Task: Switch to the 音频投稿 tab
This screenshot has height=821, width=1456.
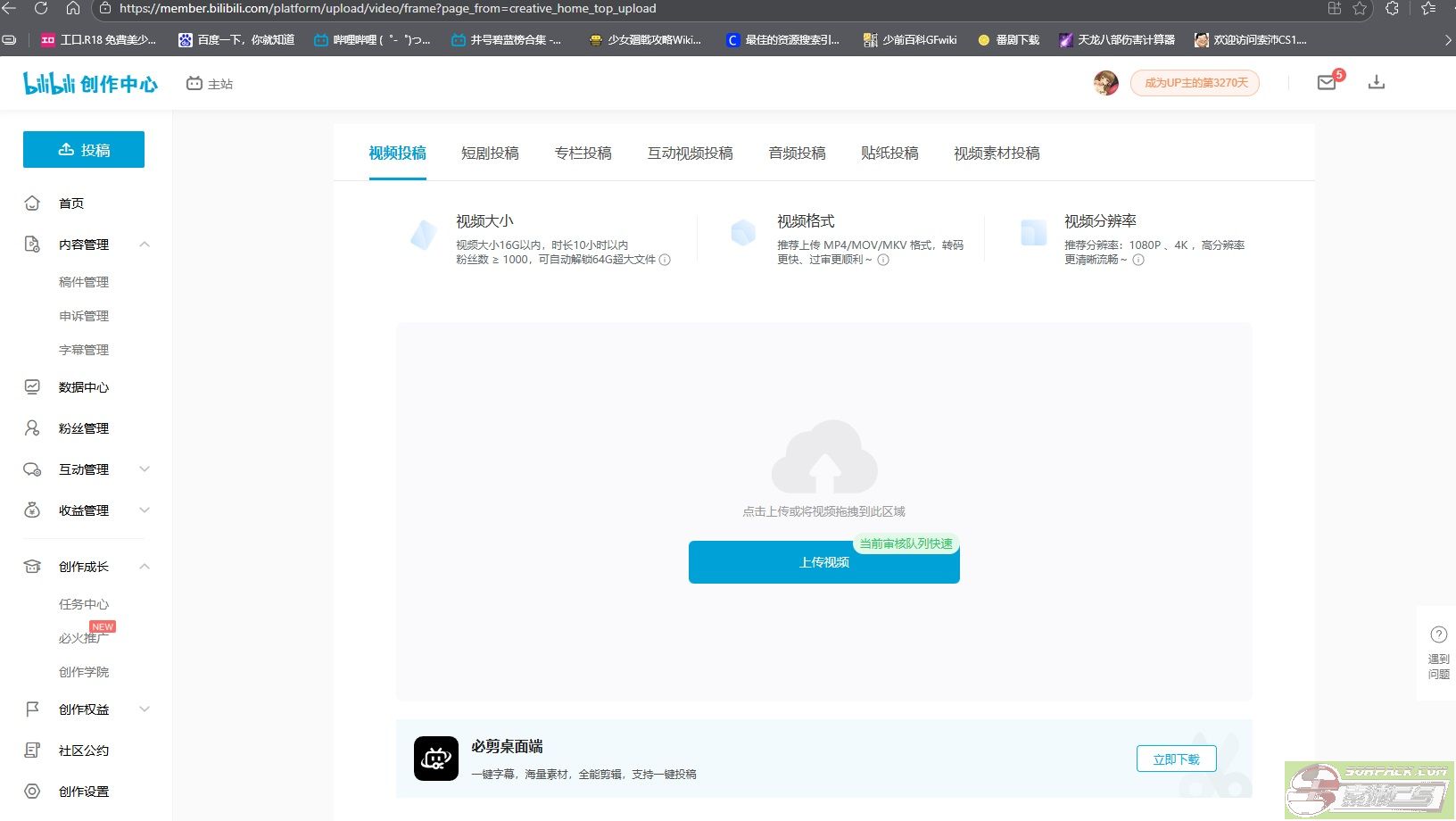Action: 797,153
